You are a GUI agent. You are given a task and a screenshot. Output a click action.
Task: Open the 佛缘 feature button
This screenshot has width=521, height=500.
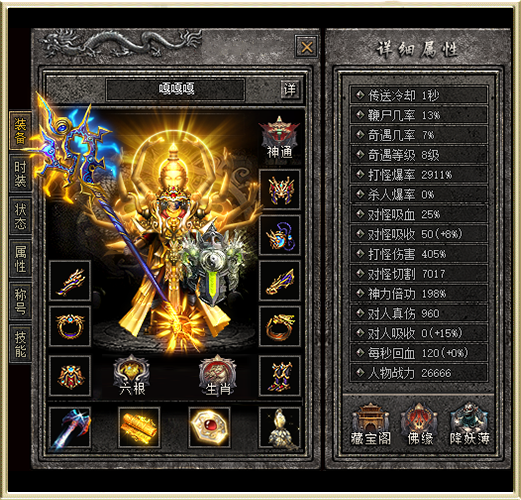[x=420, y=424]
